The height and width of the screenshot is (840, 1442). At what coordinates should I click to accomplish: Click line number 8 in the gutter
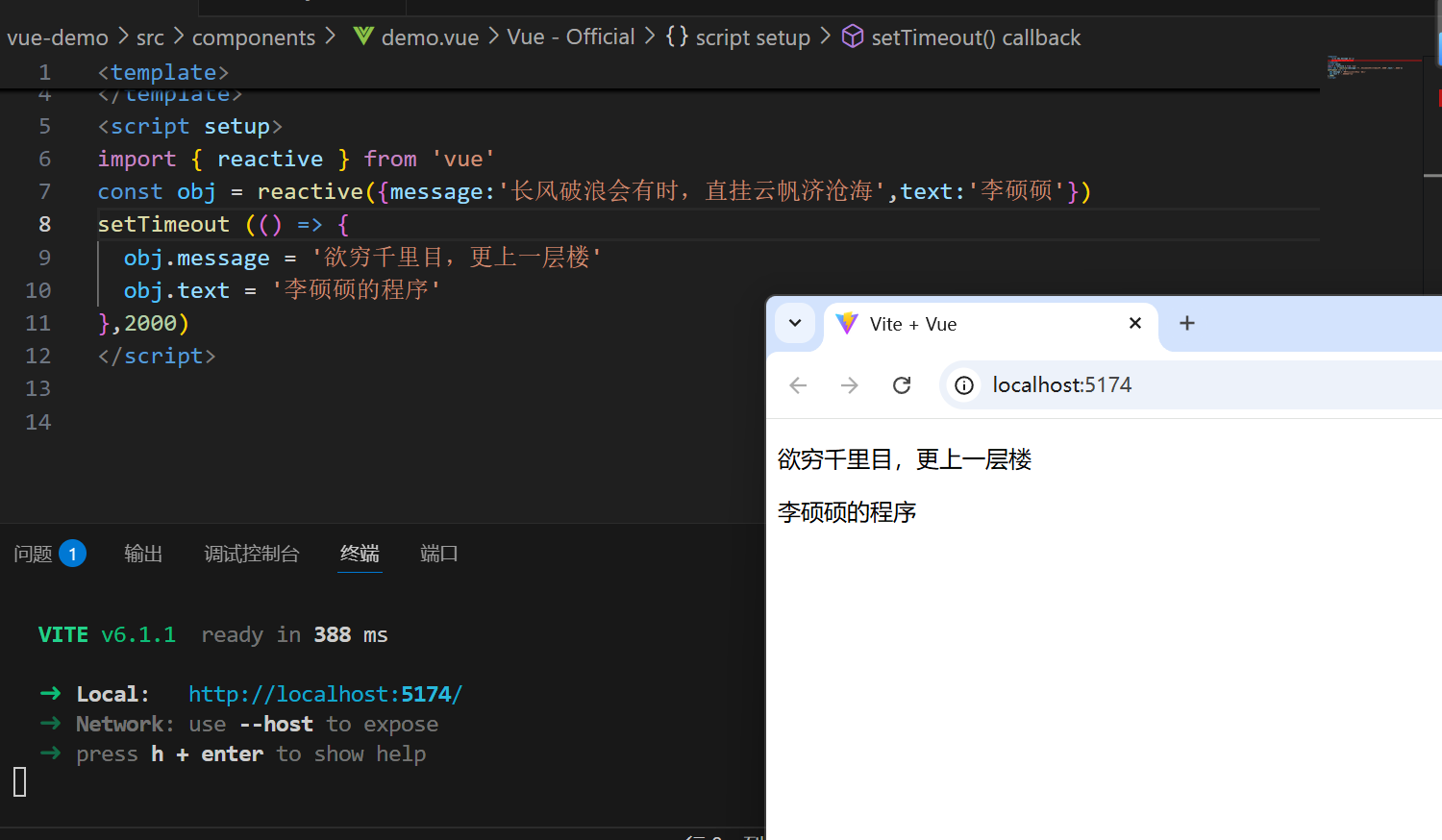click(x=44, y=224)
